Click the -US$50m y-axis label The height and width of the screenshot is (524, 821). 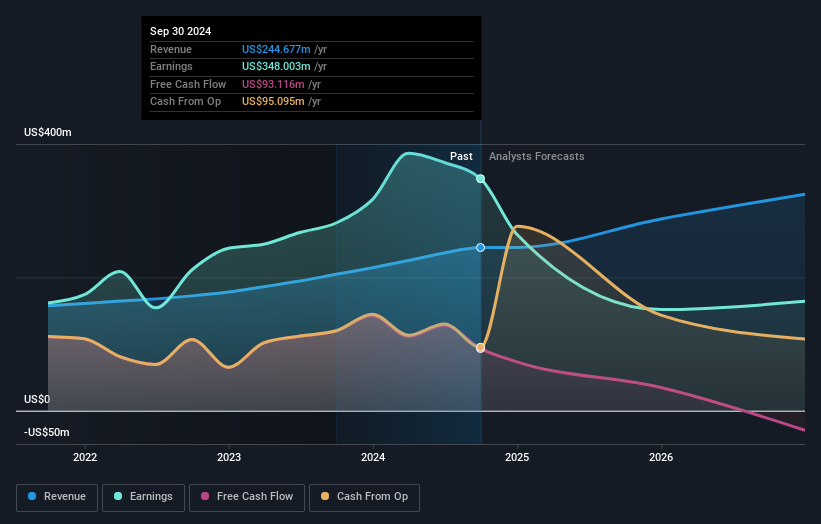coord(47,432)
